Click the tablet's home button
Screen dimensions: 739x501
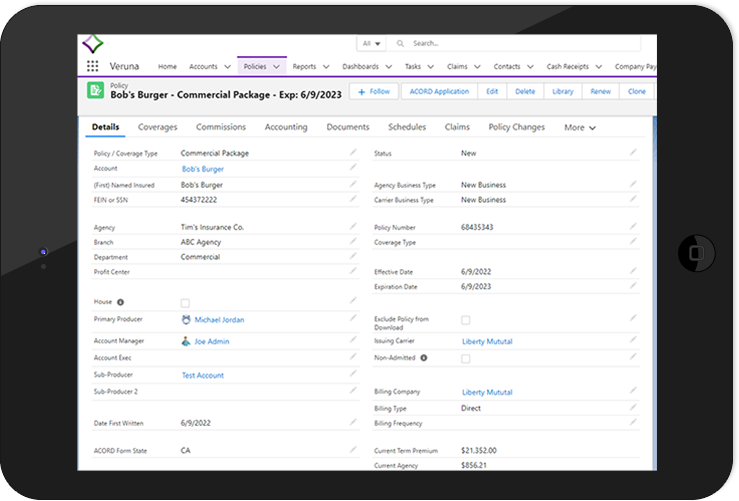coord(696,253)
